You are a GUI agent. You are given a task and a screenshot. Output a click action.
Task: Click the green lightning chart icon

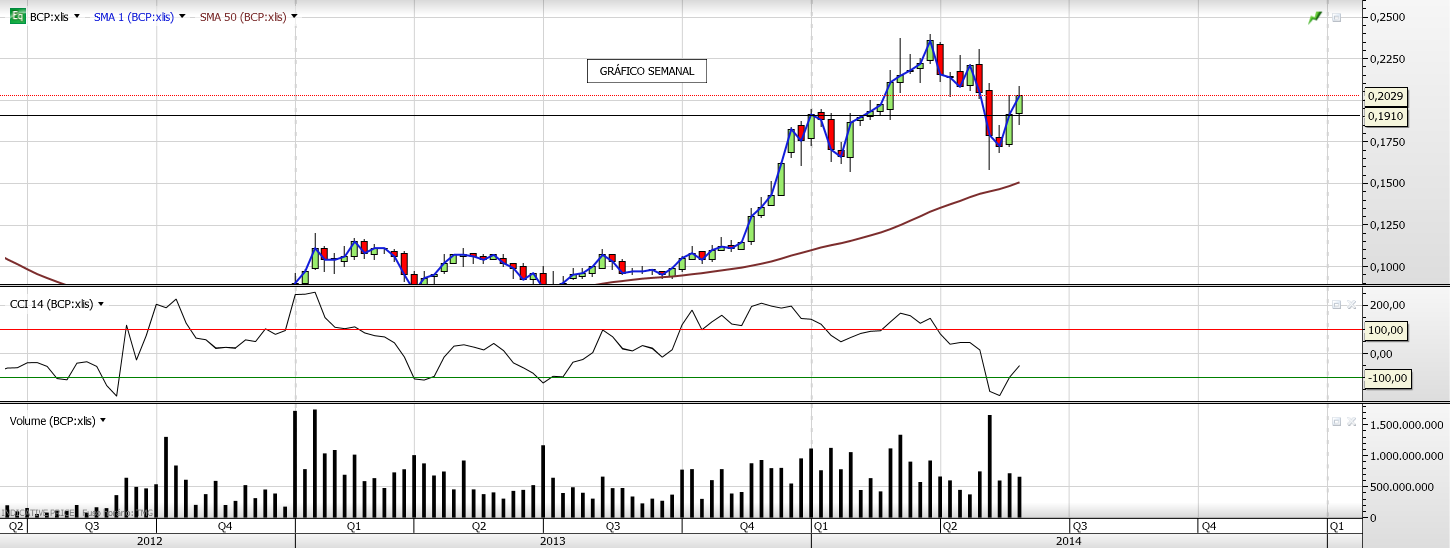(x=1315, y=17)
